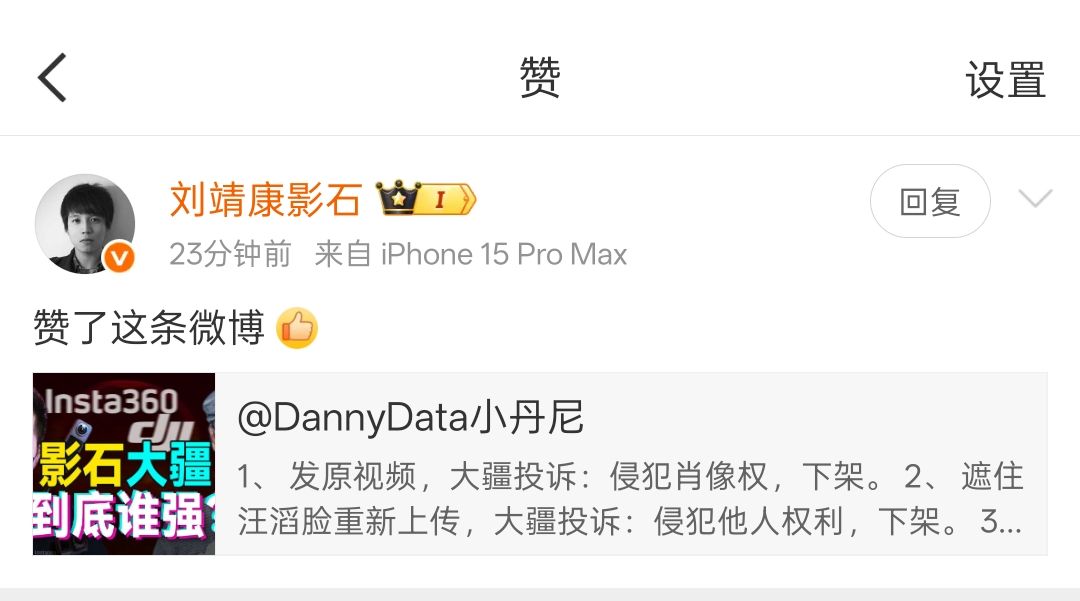Viewport: 1080px width, 601px height.
Task: Expand the chevron menu beside 回复
Action: [x=1035, y=198]
